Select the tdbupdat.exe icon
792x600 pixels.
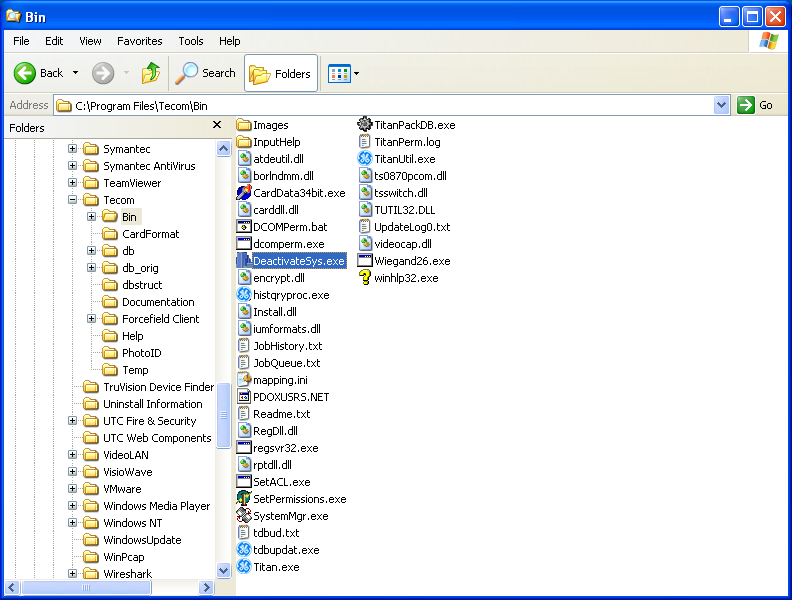click(x=244, y=549)
